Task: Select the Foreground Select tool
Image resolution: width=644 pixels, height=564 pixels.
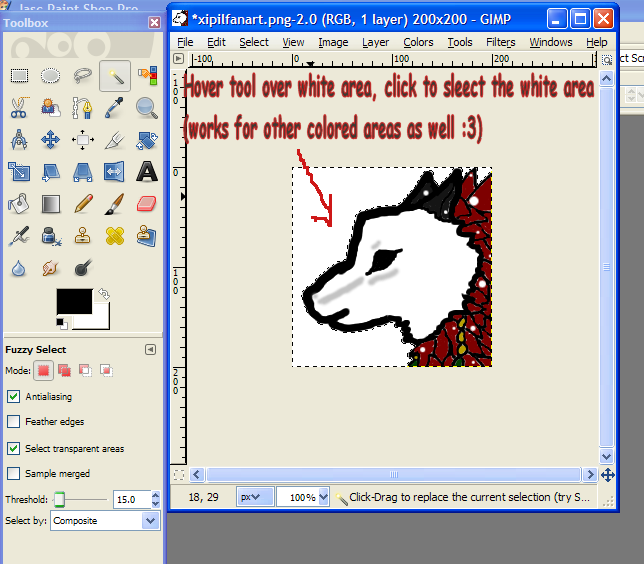Action: tap(51, 108)
